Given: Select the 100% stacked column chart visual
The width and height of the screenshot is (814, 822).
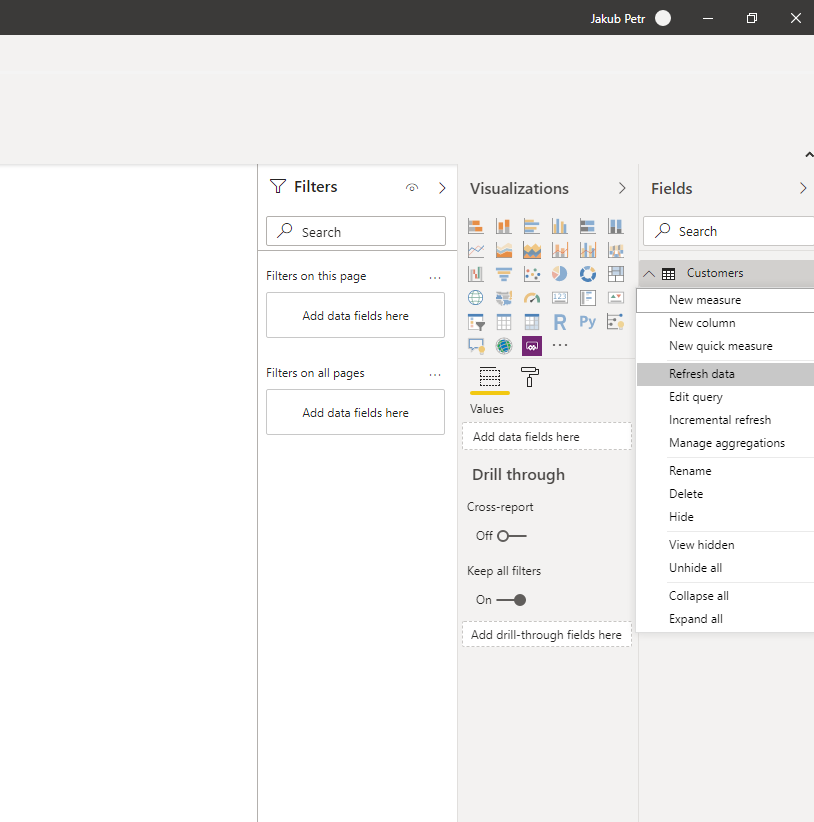Looking at the screenshot, I should point(615,226).
